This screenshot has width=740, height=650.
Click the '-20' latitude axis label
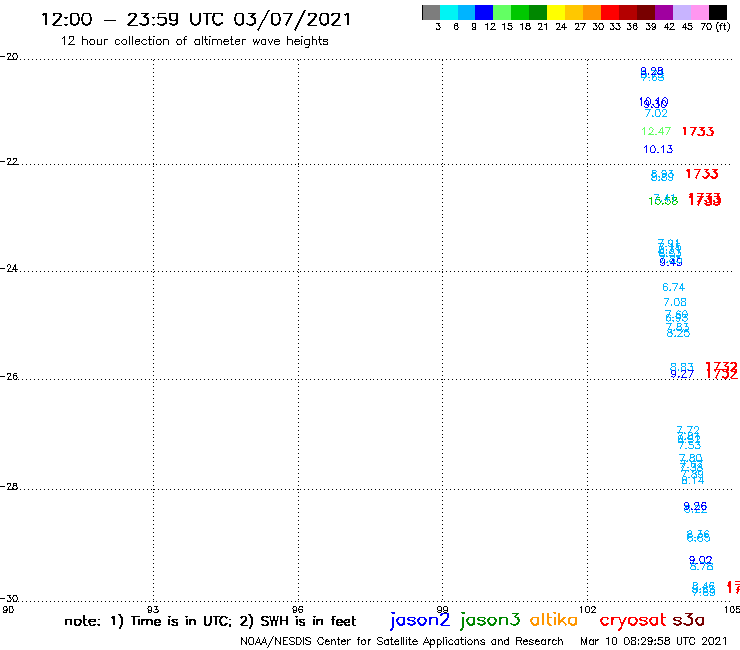9,57
